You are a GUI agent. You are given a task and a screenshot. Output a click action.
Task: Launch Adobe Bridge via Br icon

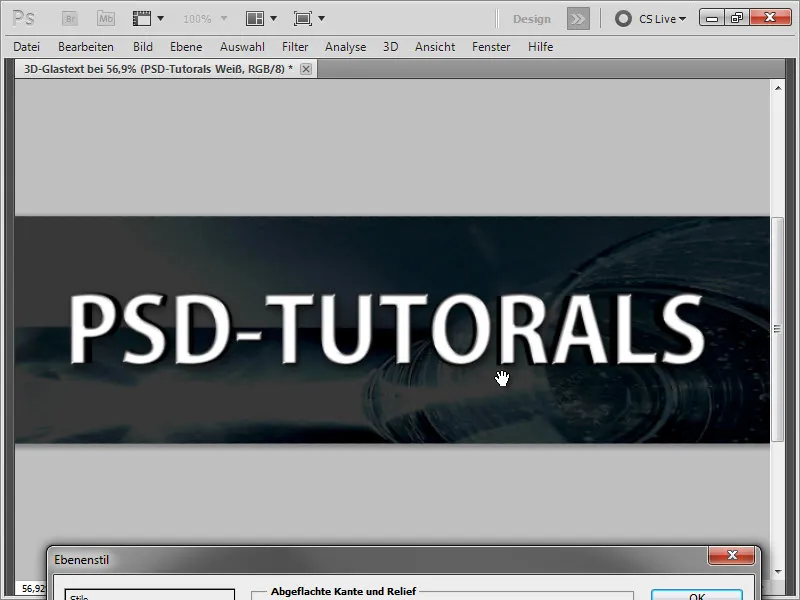tap(70, 19)
